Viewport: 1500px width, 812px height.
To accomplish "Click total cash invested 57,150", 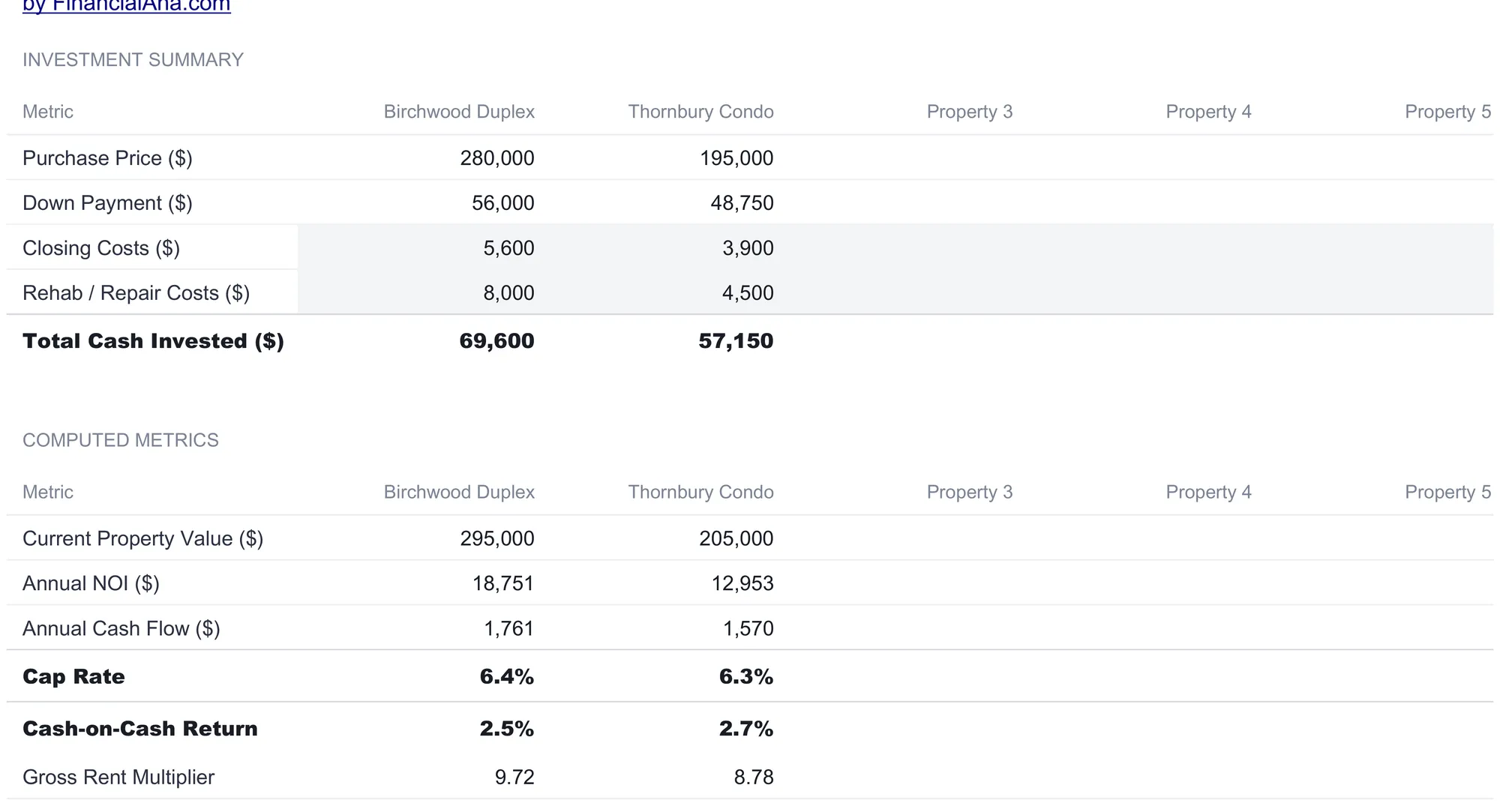I will point(736,341).
